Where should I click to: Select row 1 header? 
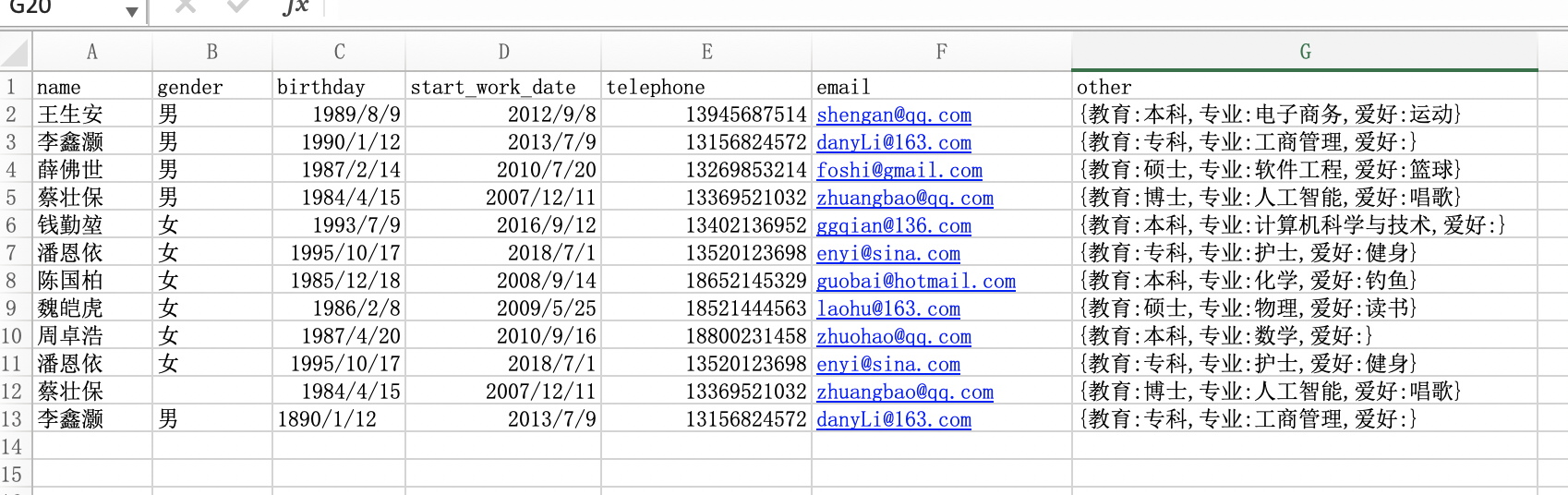tap(13, 87)
